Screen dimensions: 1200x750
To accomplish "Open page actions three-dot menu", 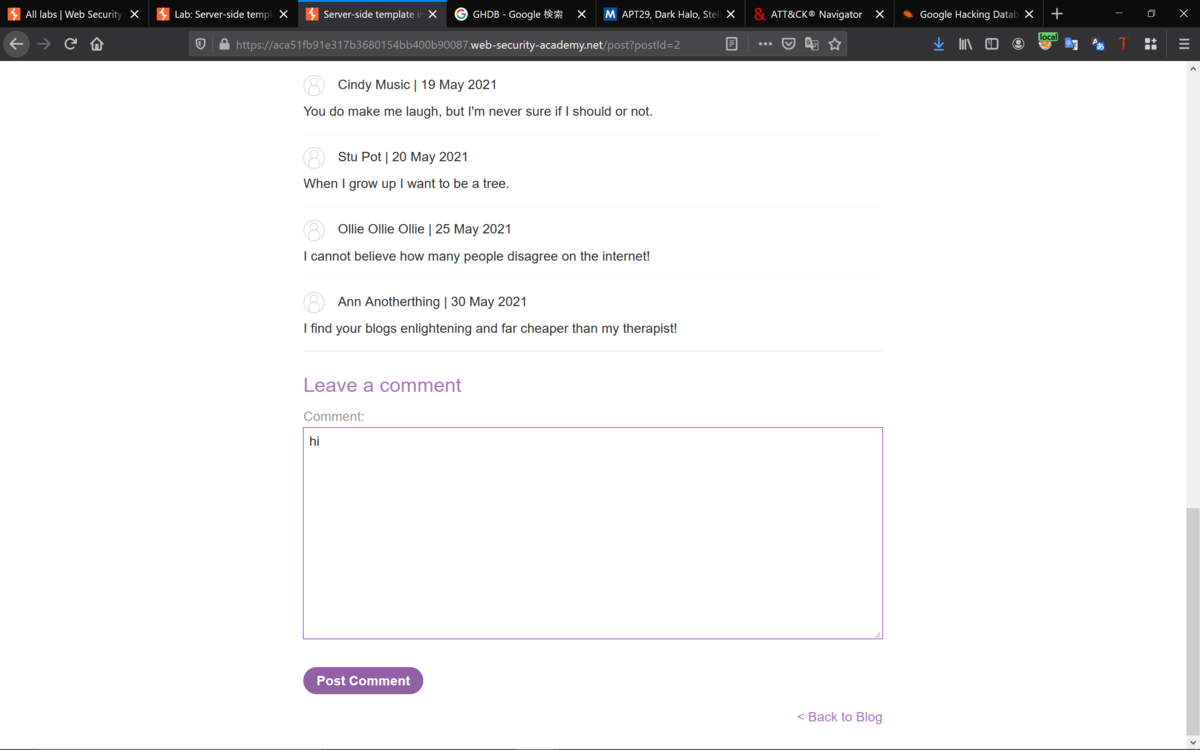I will coord(765,44).
